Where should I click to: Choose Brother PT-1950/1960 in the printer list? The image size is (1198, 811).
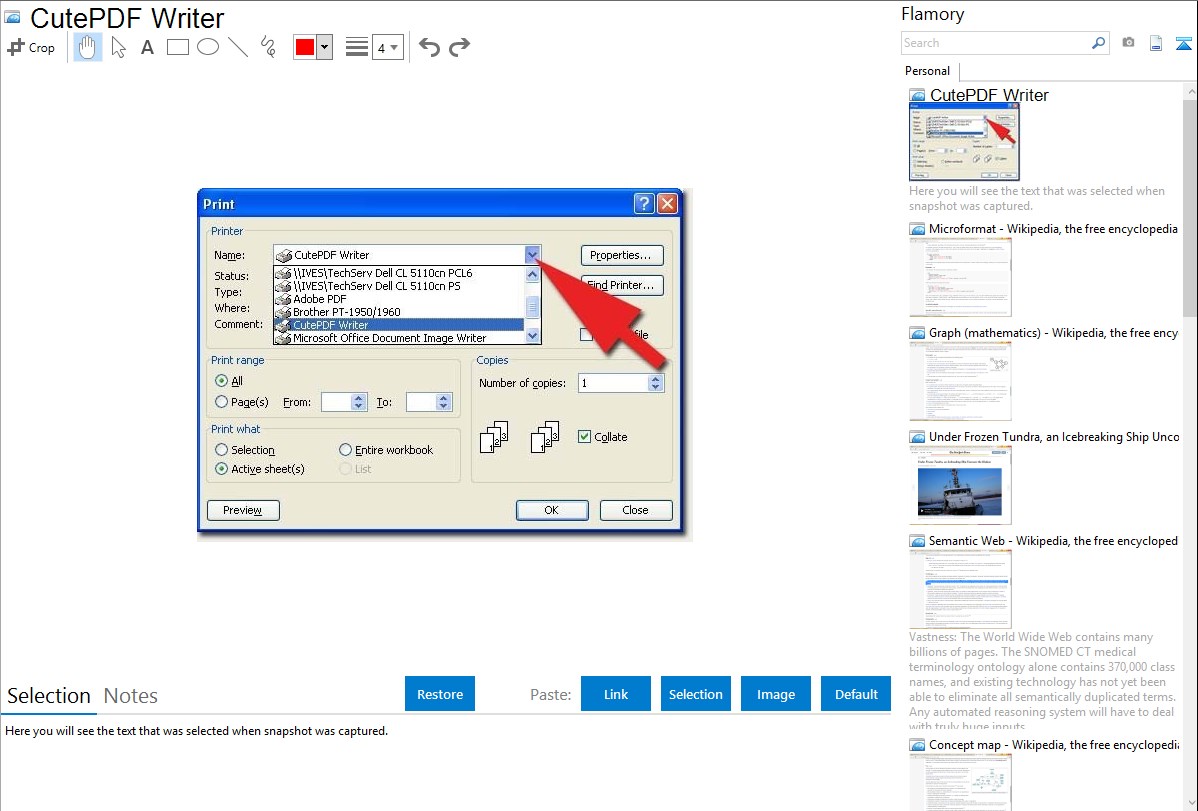400,312
